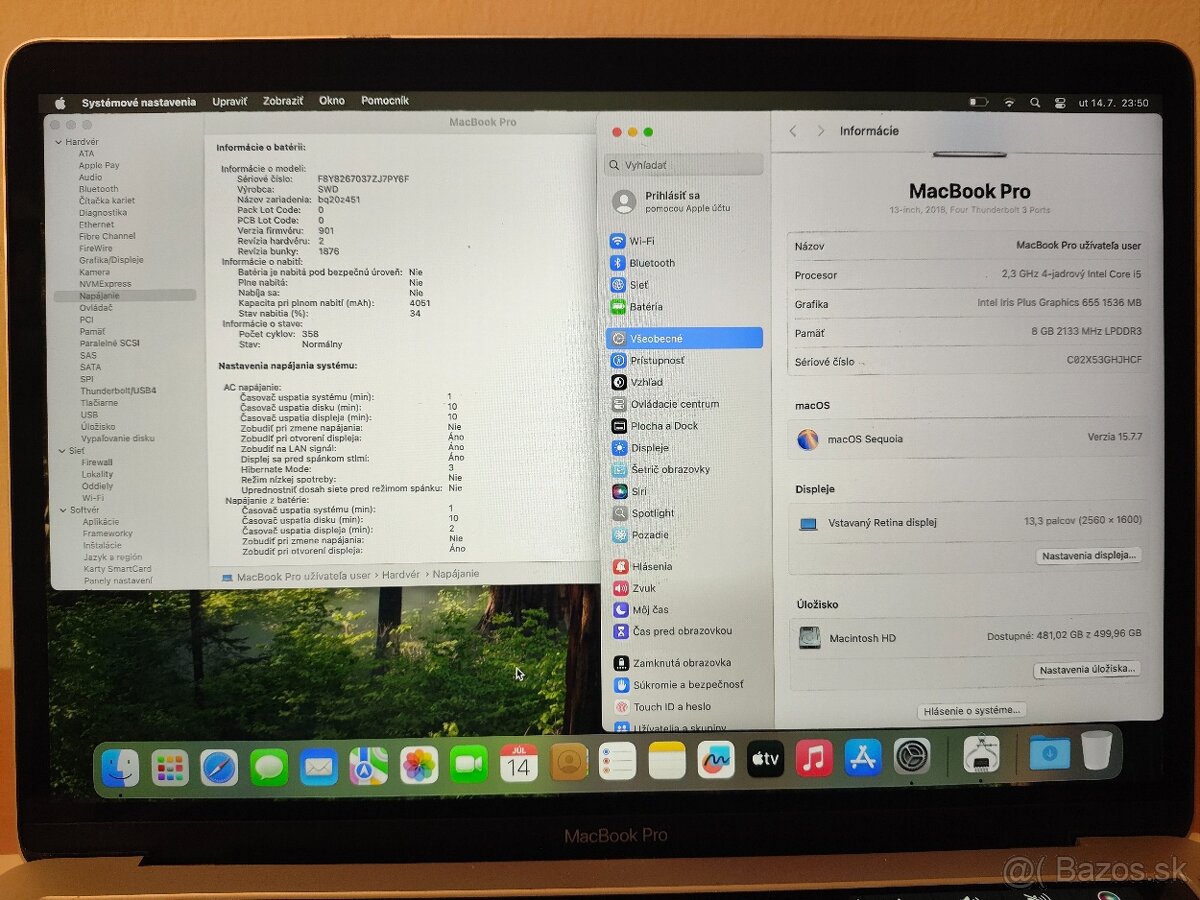The width and height of the screenshot is (1200, 900).
Task: Open Calendar in the Dock
Action: click(x=518, y=763)
